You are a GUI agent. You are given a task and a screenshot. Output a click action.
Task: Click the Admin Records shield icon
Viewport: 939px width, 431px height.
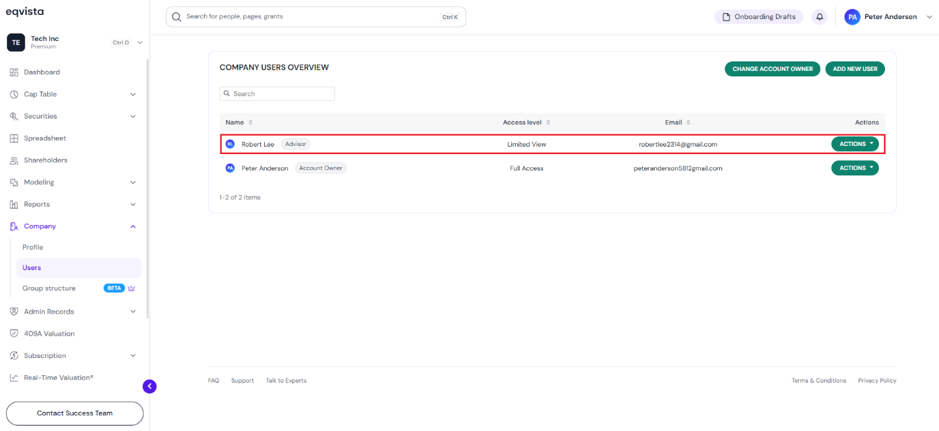(14, 311)
